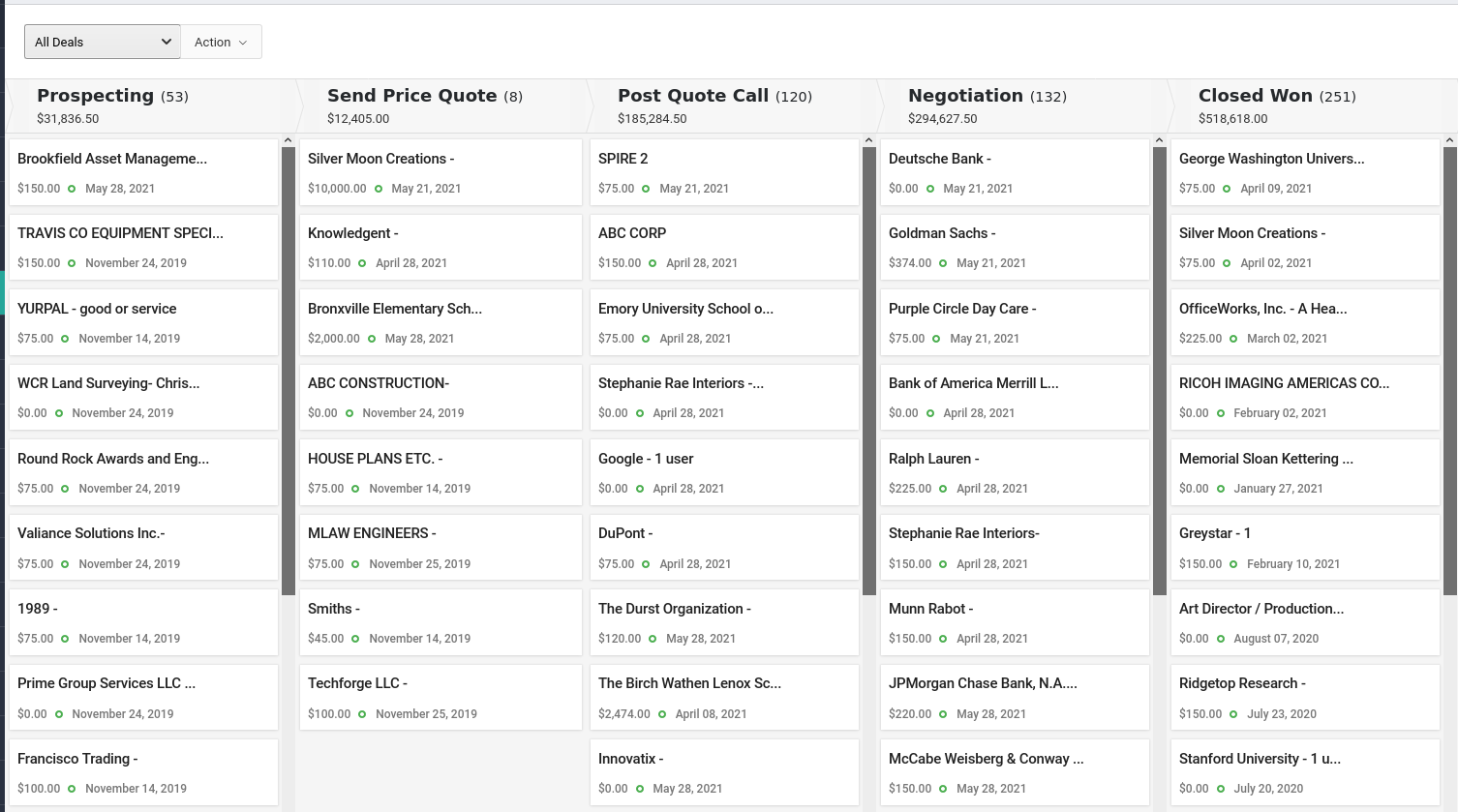The width and height of the screenshot is (1458, 812).
Task: Open the SPIRE 2 deal card
Action: pyautogui.click(x=724, y=172)
